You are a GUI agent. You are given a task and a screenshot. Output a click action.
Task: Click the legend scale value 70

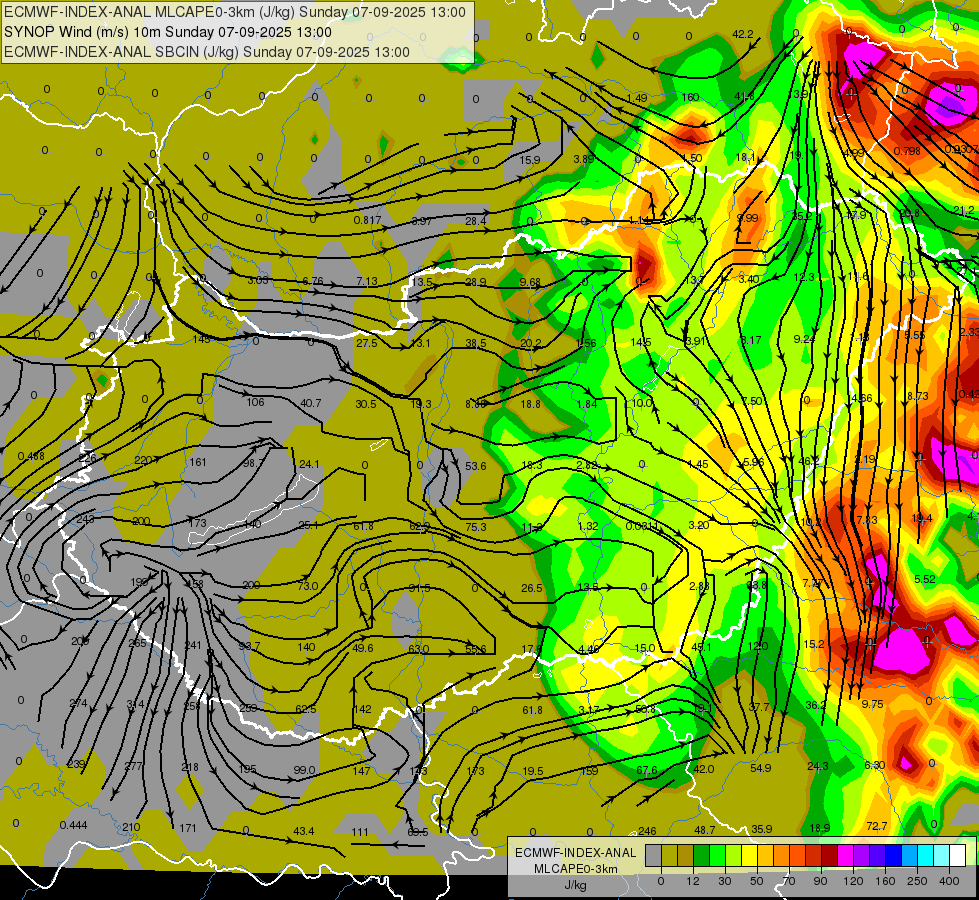point(789,881)
